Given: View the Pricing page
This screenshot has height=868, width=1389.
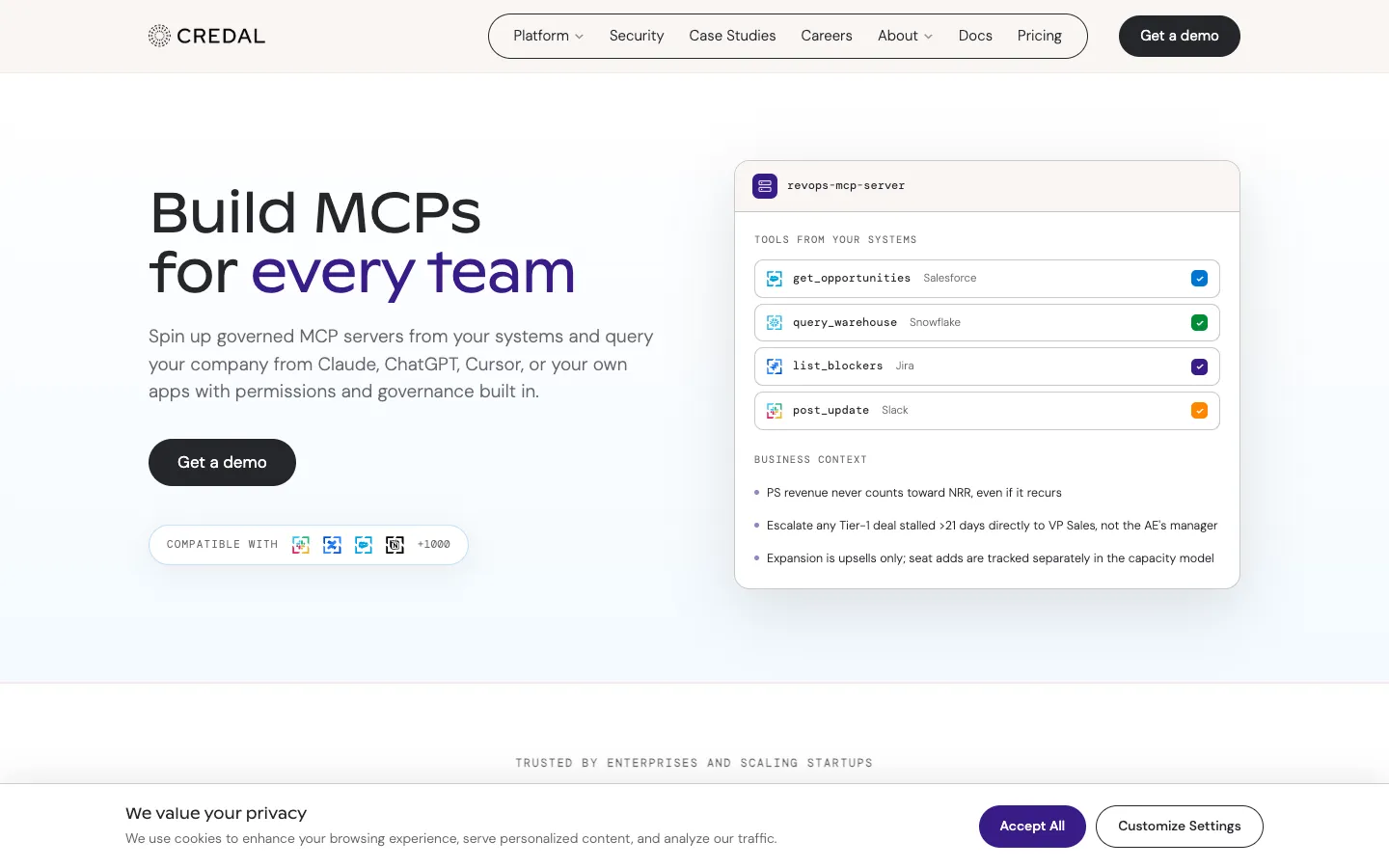Looking at the screenshot, I should [x=1039, y=36].
